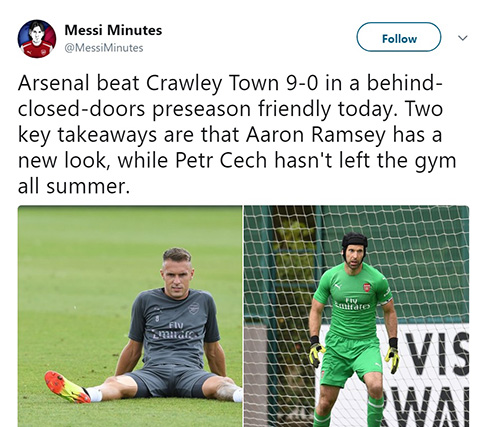The width and height of the screenshot is (480, 427).
Task: Click the orange boot in left photo
Action: (x=67, y=387)
